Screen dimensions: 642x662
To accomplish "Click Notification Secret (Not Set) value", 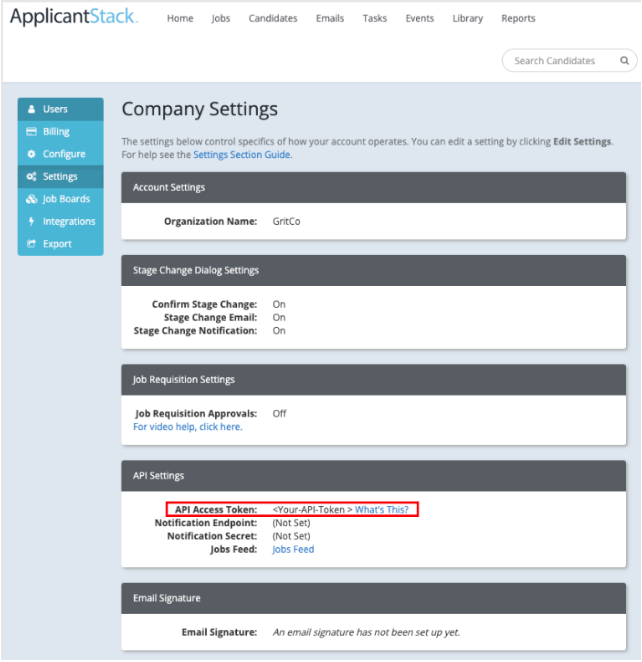I will click(291, 536).
